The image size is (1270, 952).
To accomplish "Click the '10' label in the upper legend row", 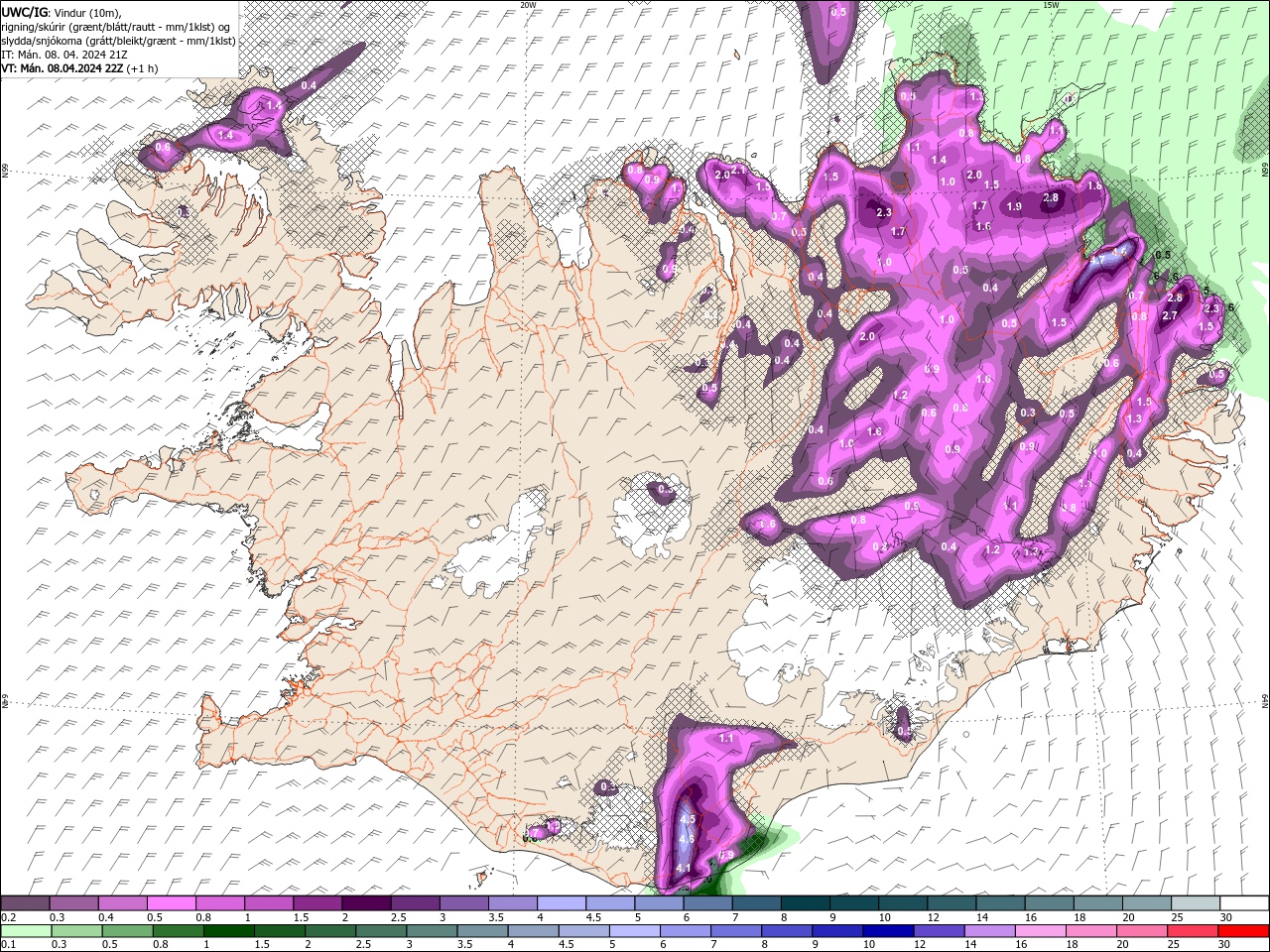I will (x=884, y=917).
